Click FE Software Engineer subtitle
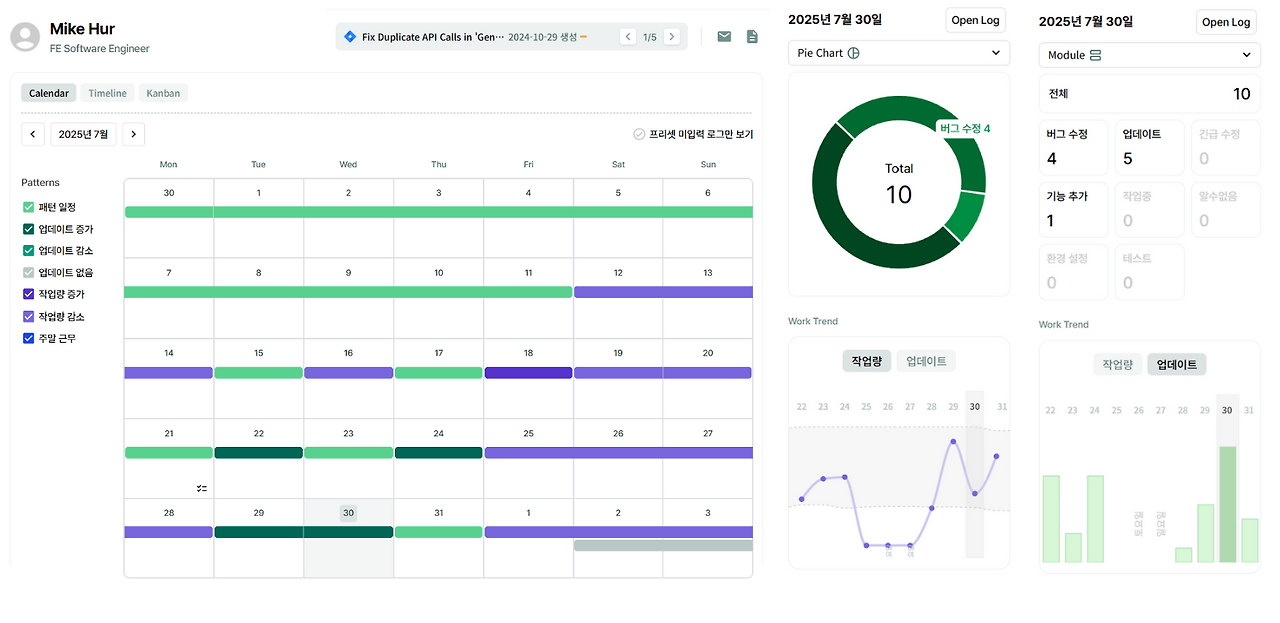Screen dimensions: 1280x623 point(99,49)
